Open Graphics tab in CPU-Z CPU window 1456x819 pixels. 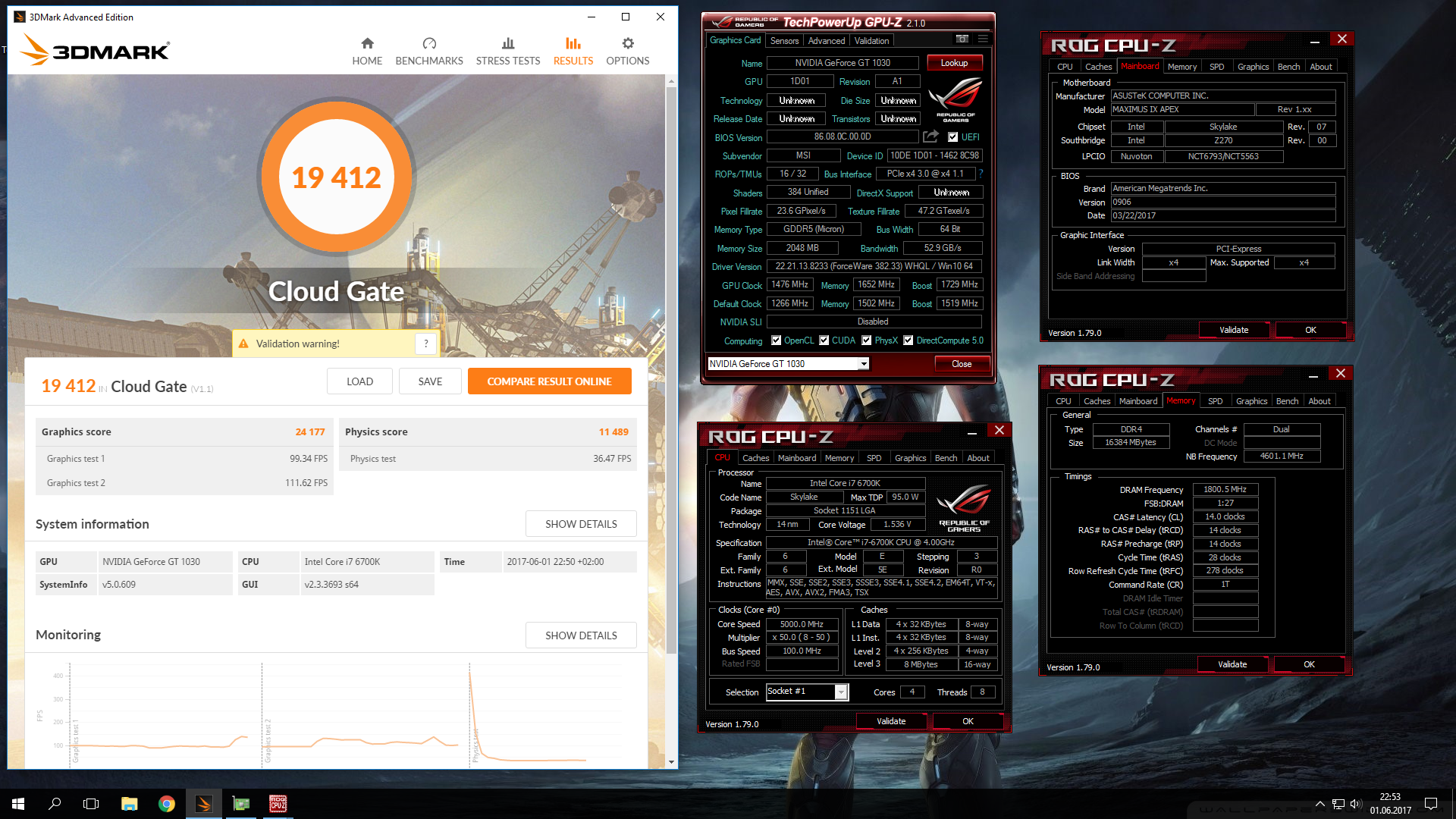910,458
